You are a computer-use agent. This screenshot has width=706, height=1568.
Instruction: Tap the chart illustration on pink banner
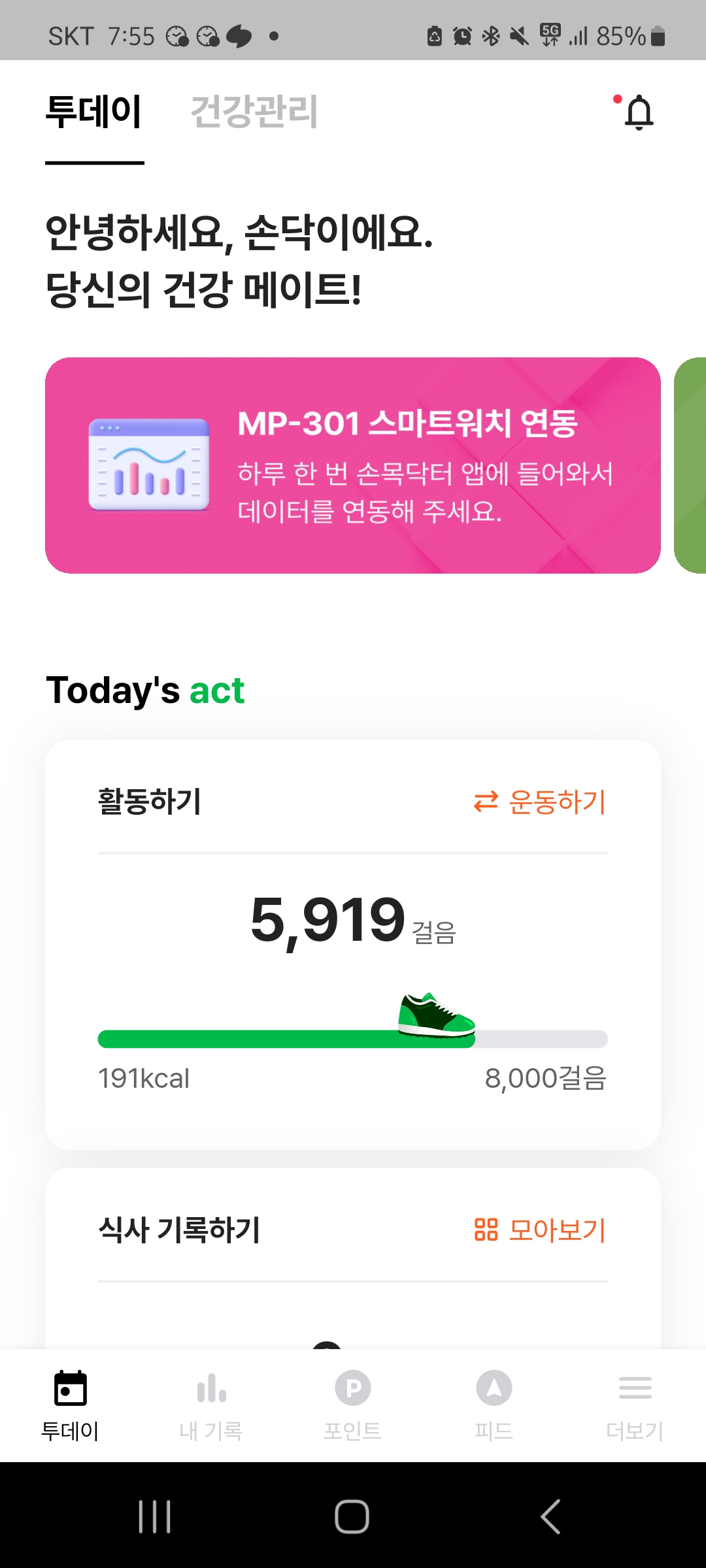click(149, 465)
